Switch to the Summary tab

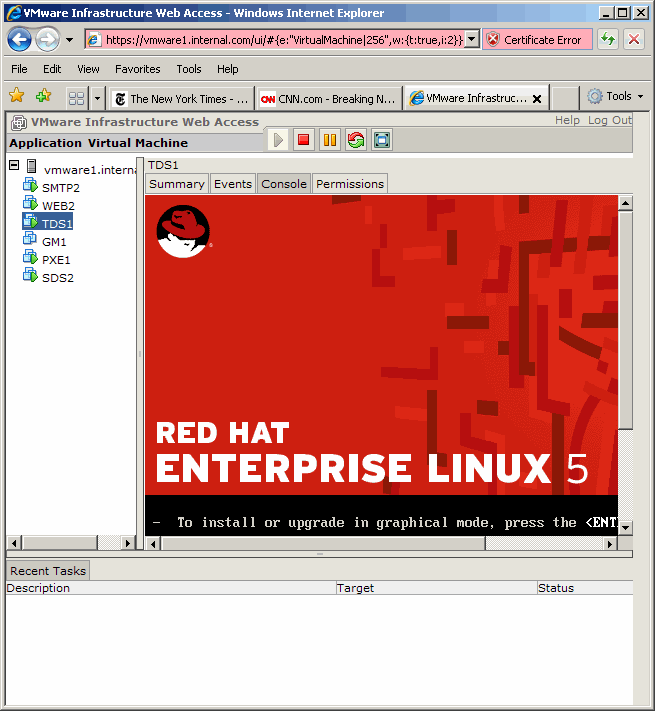pyautogui.click(x=177, y=184)
